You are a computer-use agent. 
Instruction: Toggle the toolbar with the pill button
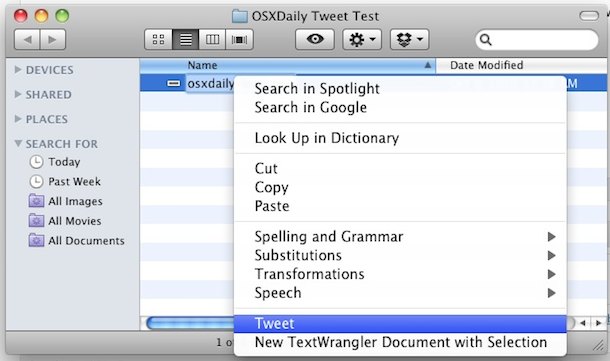pyautogui.click(x=589, y=16)
